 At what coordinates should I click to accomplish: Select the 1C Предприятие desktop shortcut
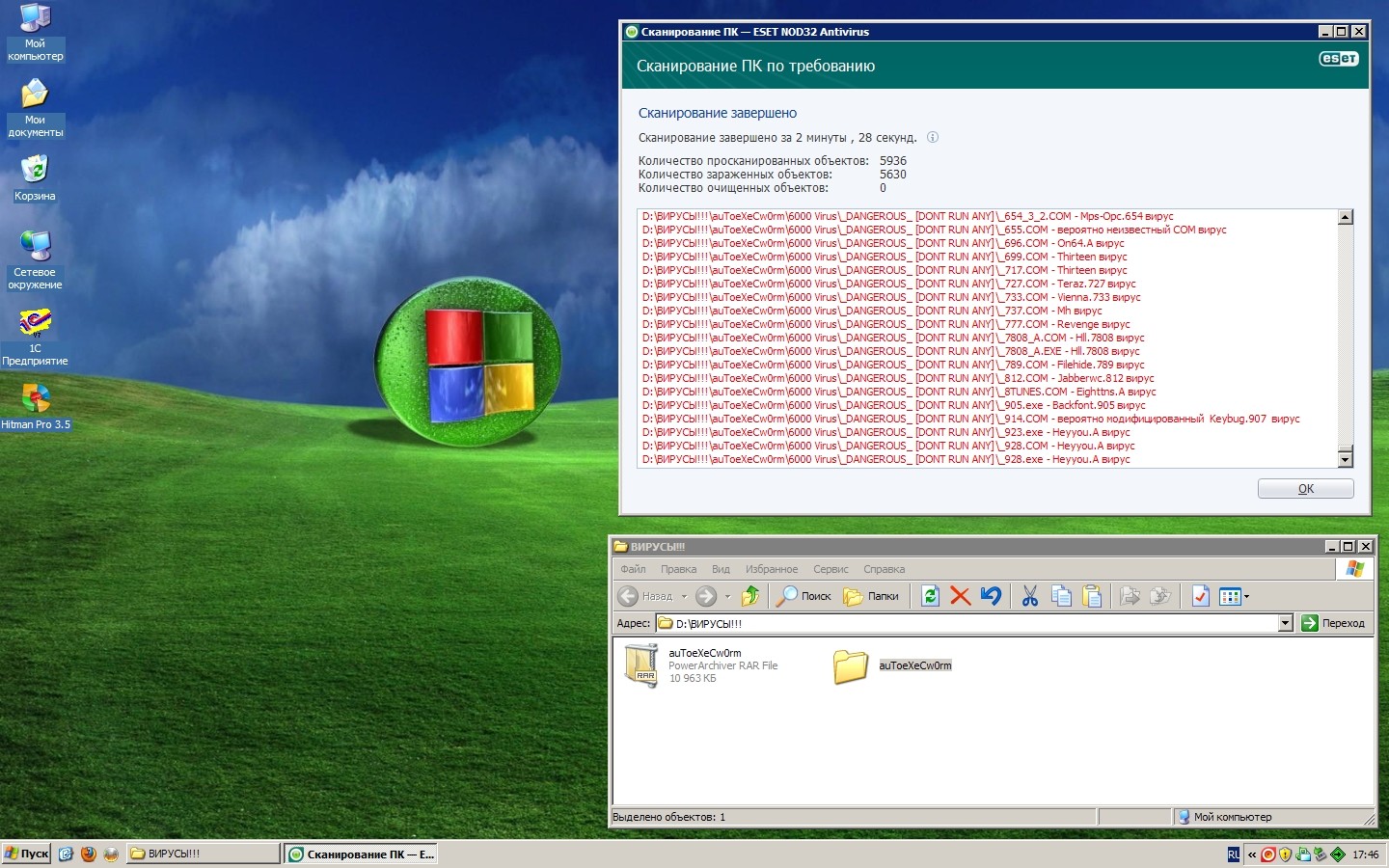point(36,324)
